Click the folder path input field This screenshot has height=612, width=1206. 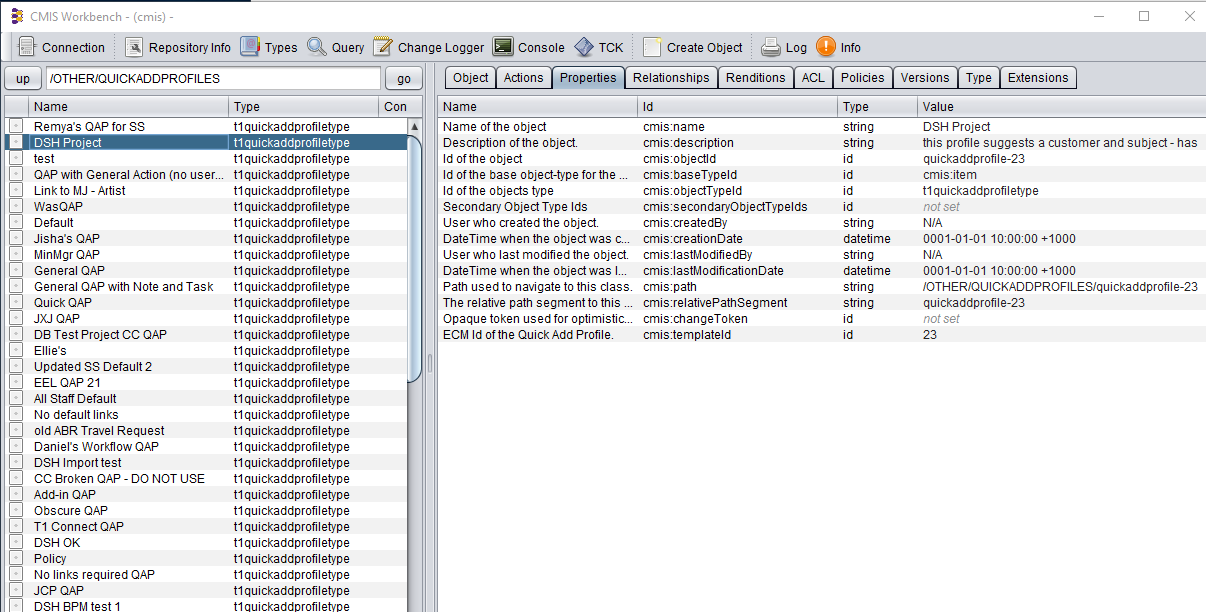[214, 78]
